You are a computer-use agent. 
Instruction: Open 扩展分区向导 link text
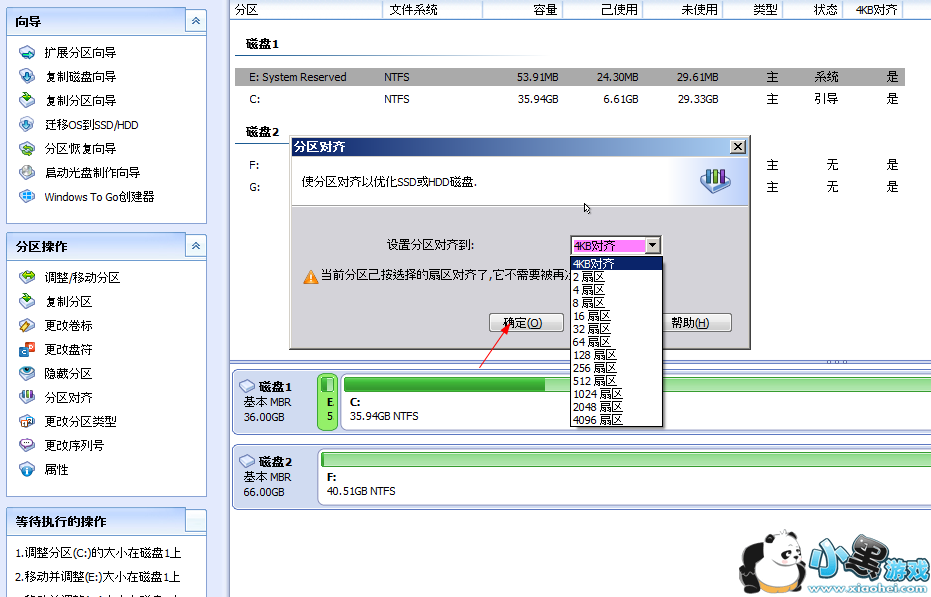80,52
